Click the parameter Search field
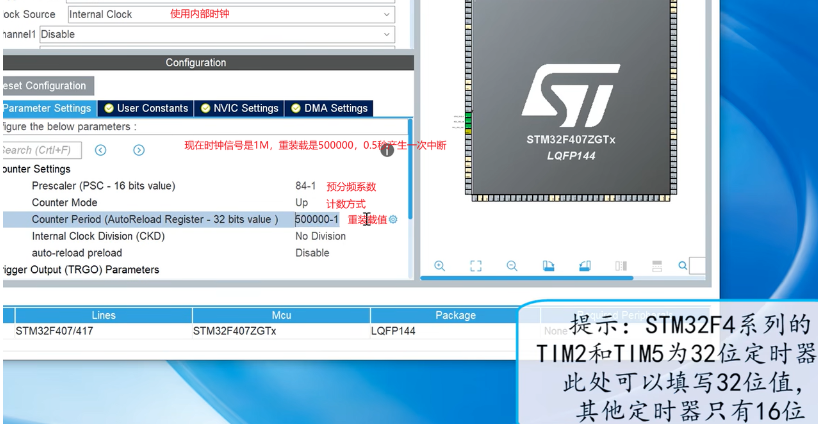 click(x=42, y=150)
